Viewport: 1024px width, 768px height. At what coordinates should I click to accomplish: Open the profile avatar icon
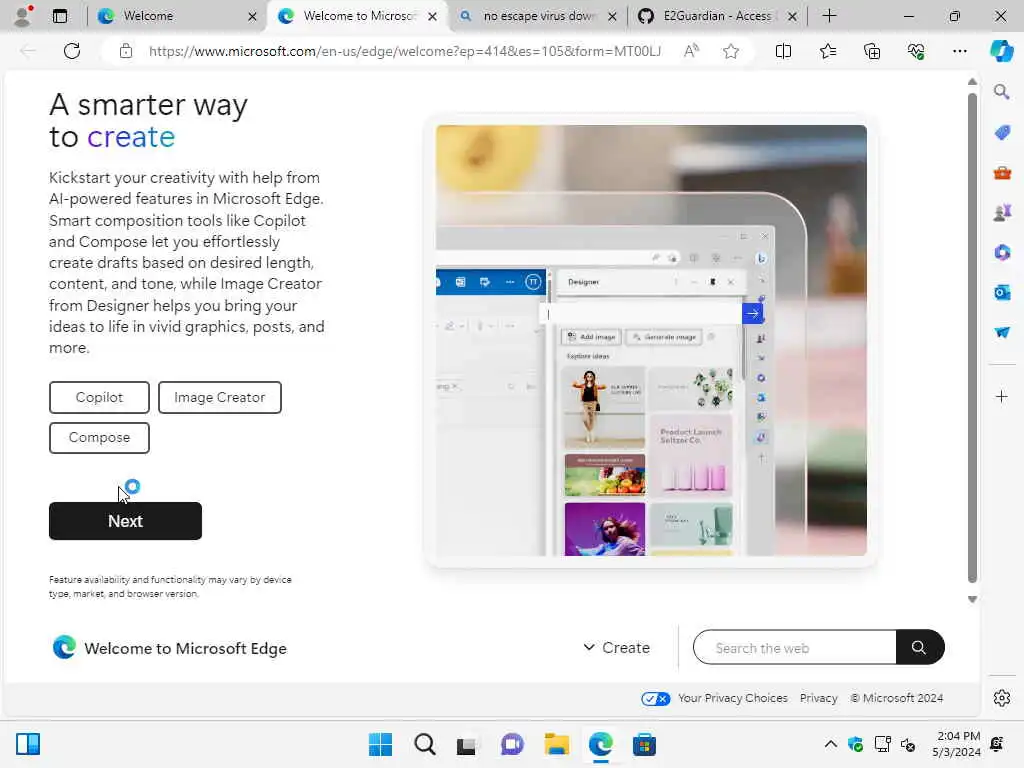tap(24, 16)
